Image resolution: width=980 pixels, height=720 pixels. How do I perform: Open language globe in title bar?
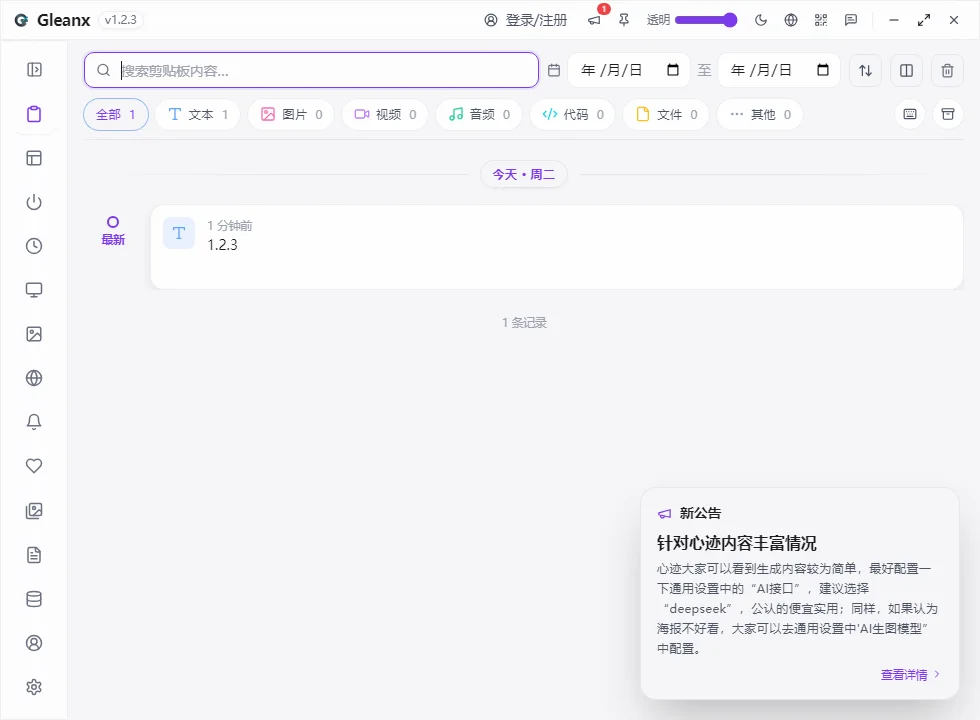point(791,20)
